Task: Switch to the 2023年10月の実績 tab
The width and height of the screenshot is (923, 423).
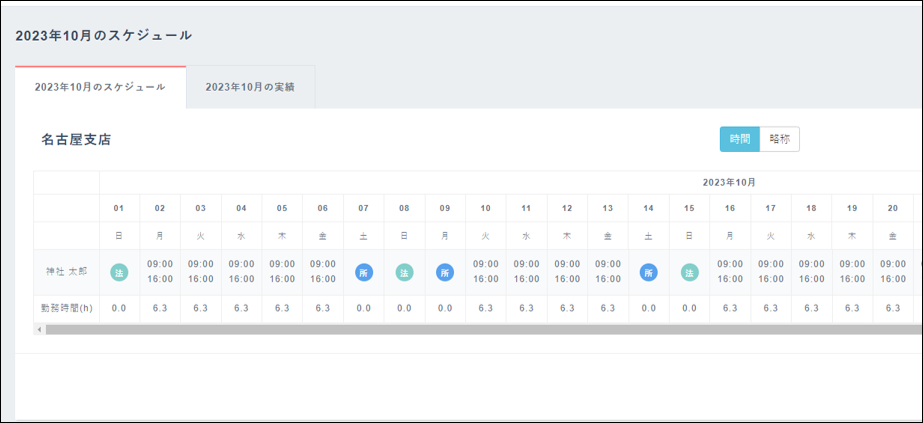Action: point(250,87)
